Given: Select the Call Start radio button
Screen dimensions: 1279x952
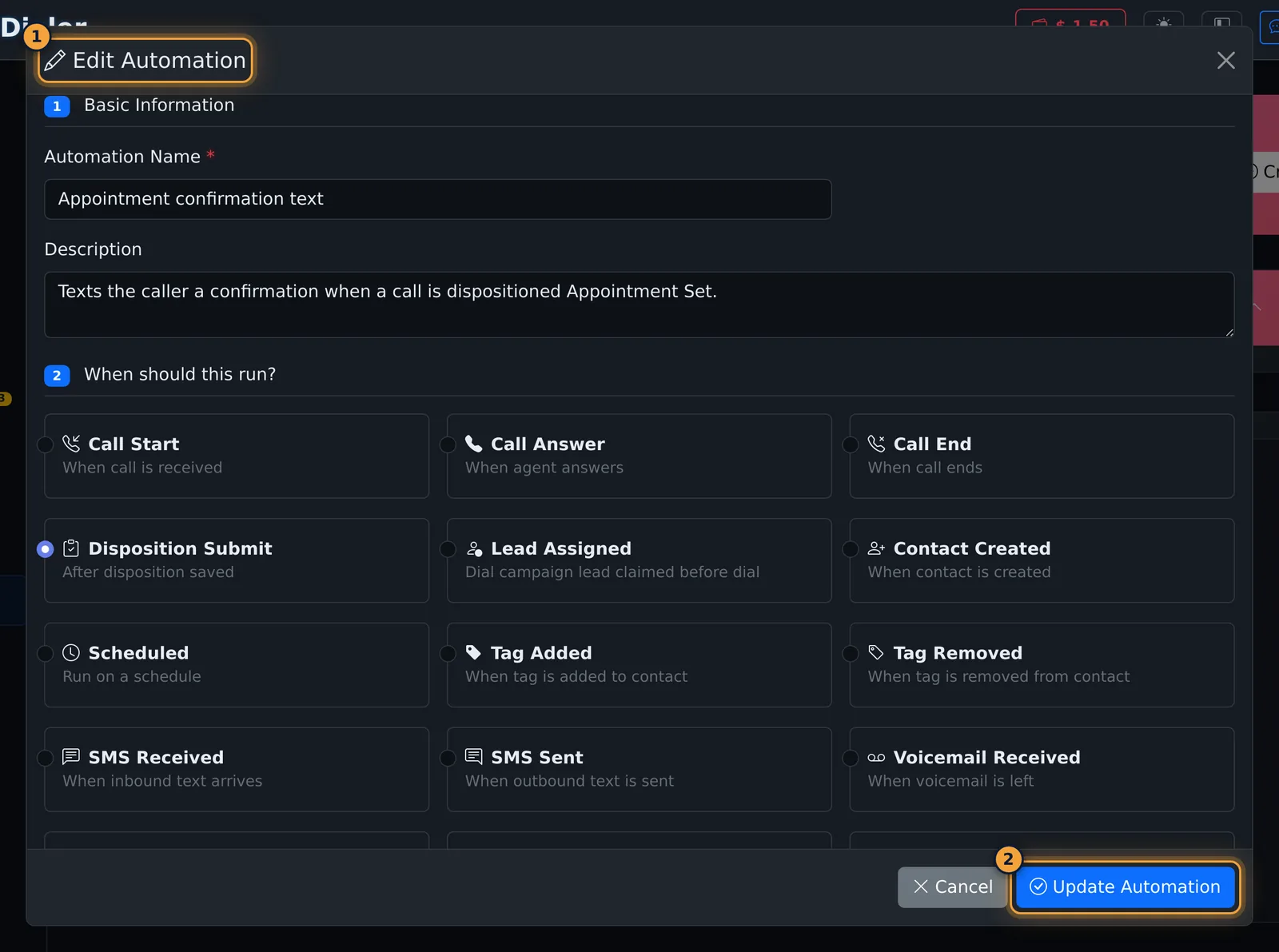Looking at the screenshot, I should (x=46, y=444).
